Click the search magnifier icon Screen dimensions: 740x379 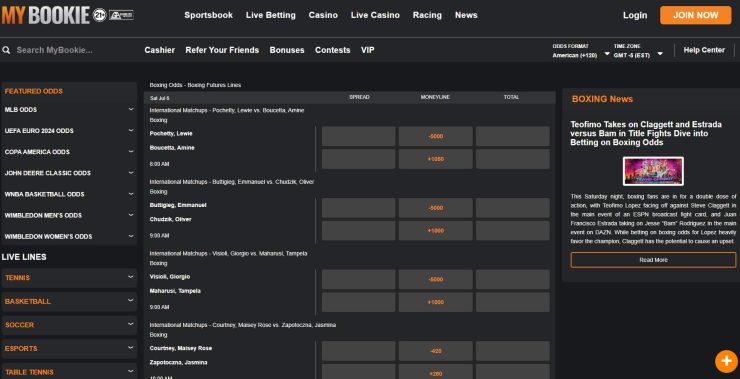(x=6, y=50)
